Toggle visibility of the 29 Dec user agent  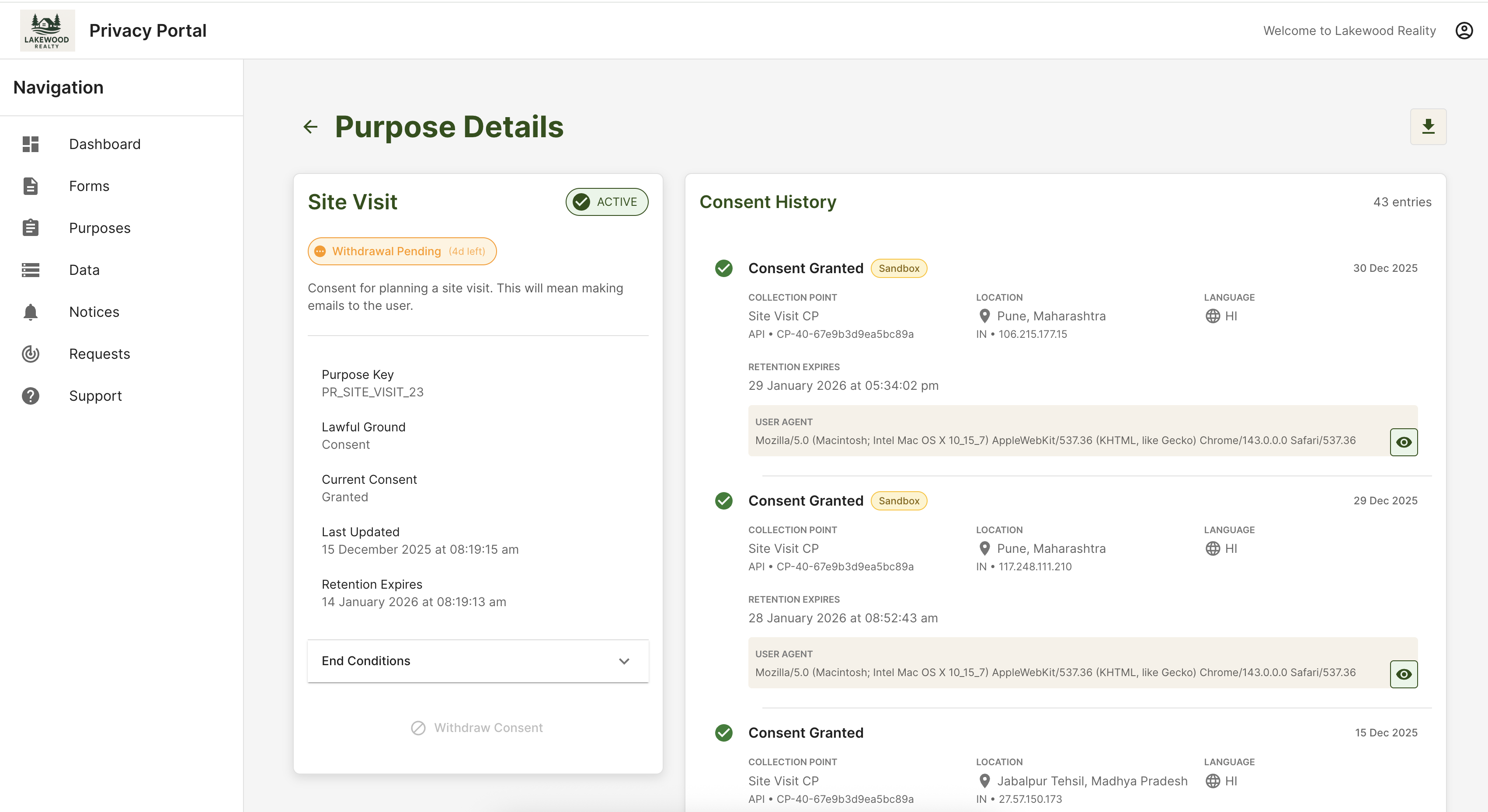[x=1404, y=674]
